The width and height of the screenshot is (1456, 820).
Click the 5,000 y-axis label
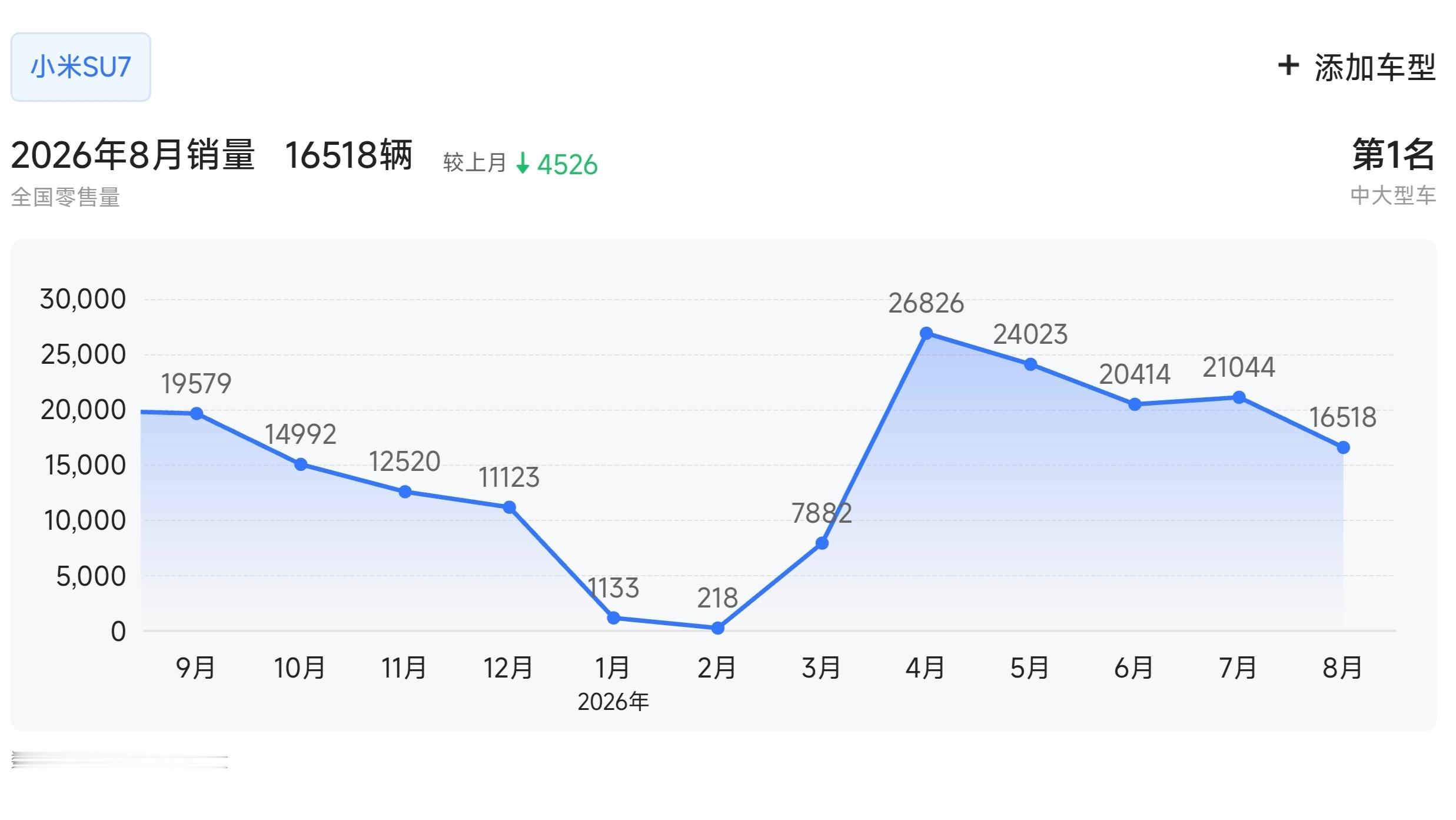91,576
